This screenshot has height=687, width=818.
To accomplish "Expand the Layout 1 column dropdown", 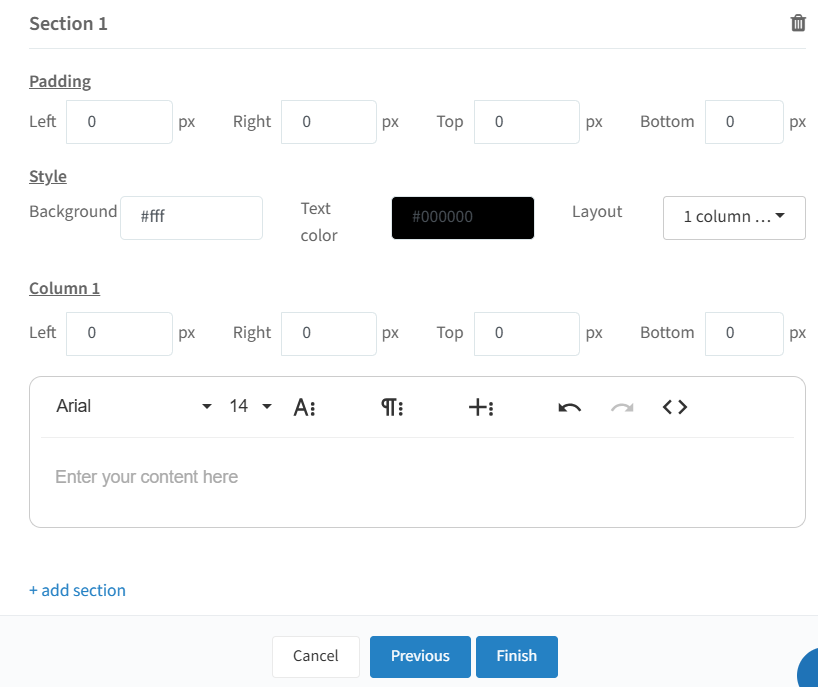I will [734, 218].
